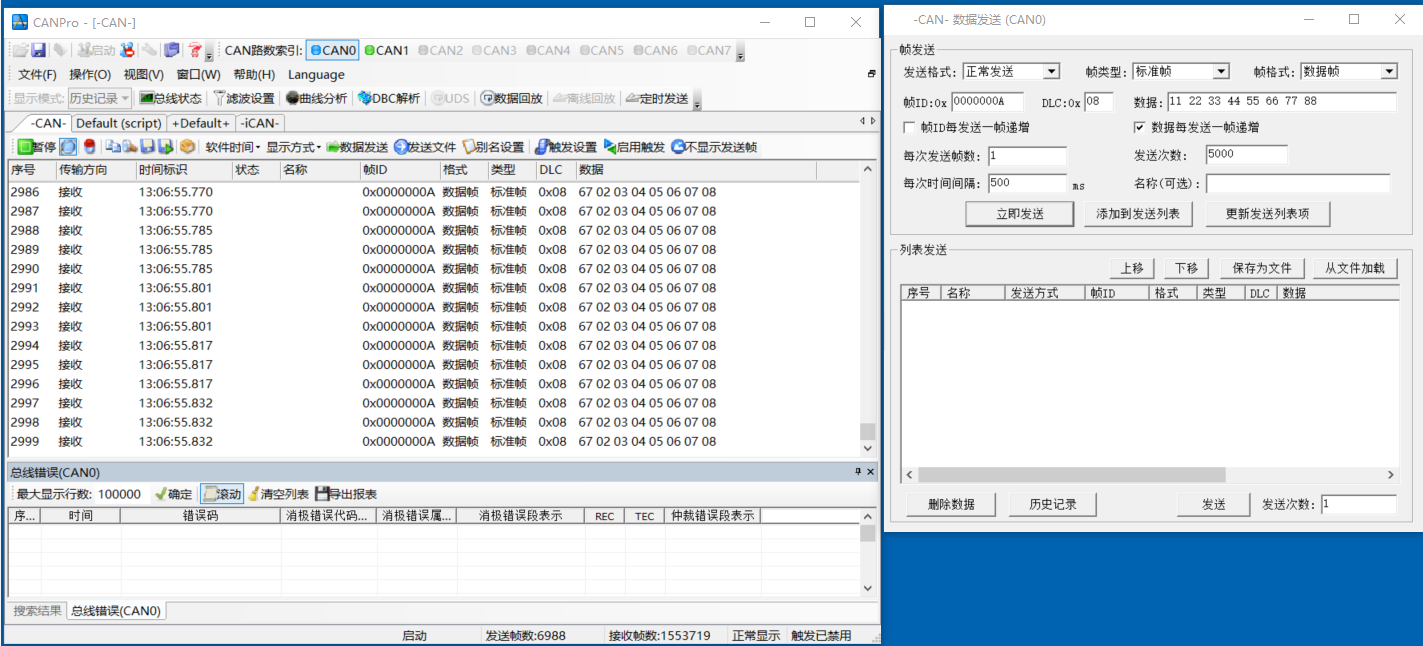Click the send list horizontal scrollbar

[x=1071, y=475]
